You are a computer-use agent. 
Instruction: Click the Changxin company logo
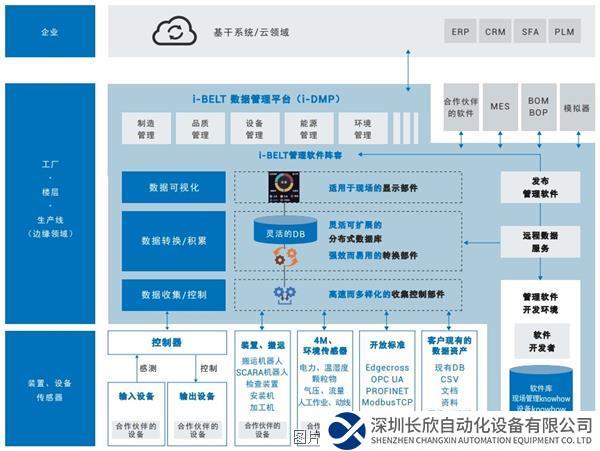coord(346,430)
